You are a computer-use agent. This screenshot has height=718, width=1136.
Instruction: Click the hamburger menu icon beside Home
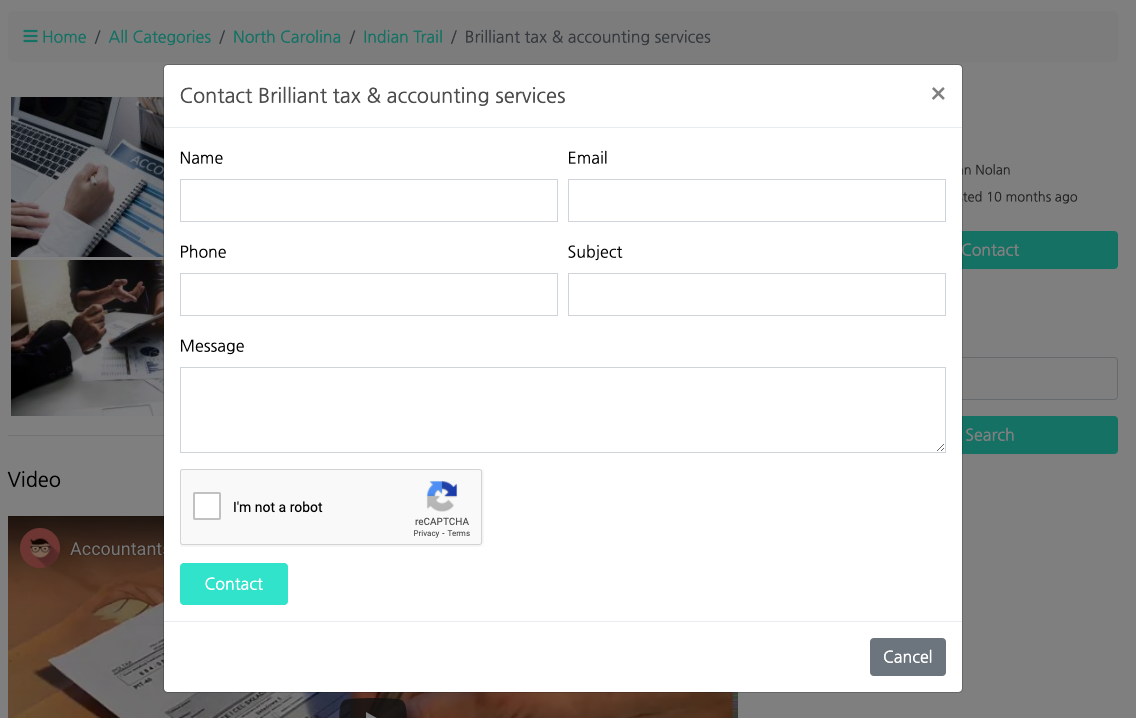[x=30, y=37]
